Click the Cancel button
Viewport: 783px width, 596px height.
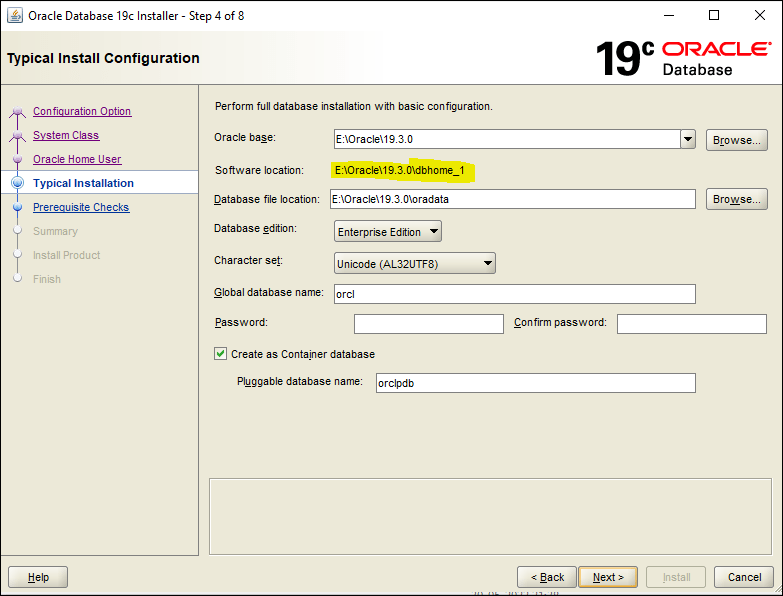[744, 577]
